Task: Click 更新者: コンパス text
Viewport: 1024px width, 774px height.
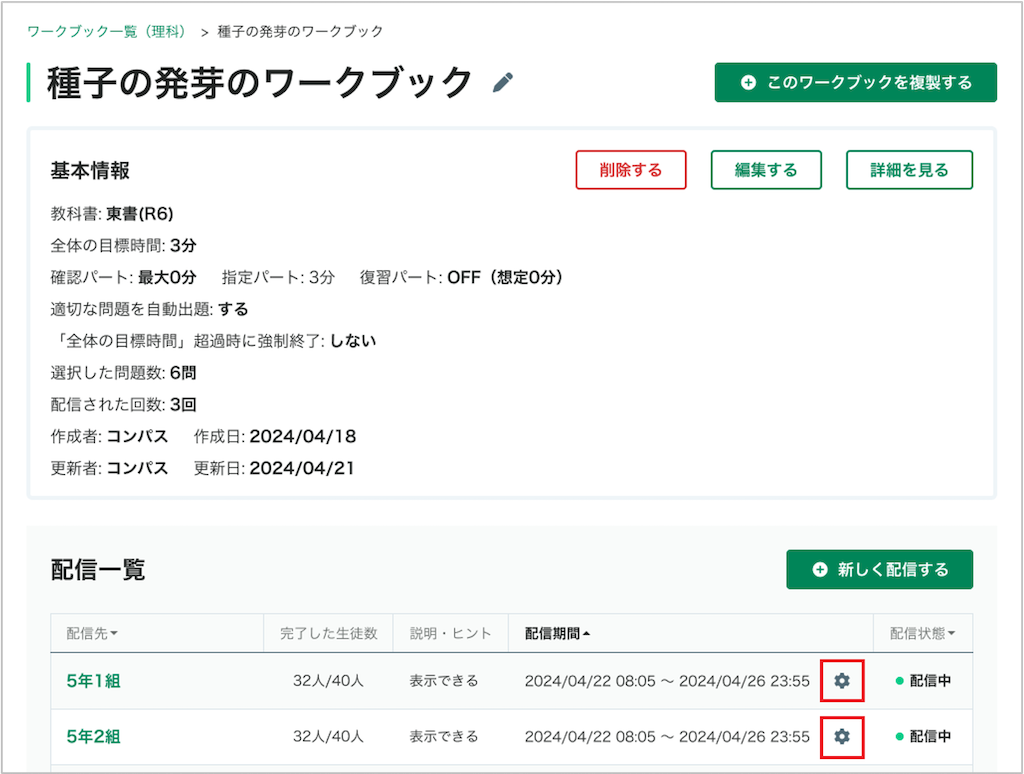Action: (x=110, y=468)
